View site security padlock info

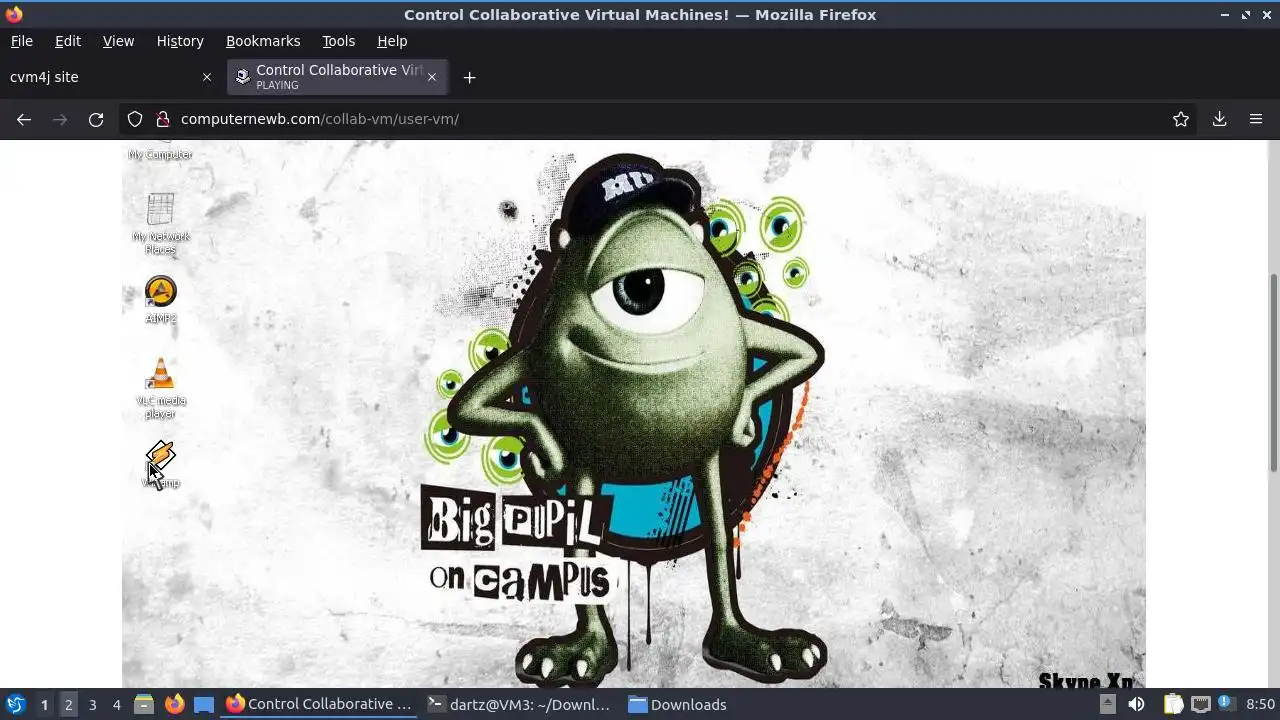[x=162, y=119]
